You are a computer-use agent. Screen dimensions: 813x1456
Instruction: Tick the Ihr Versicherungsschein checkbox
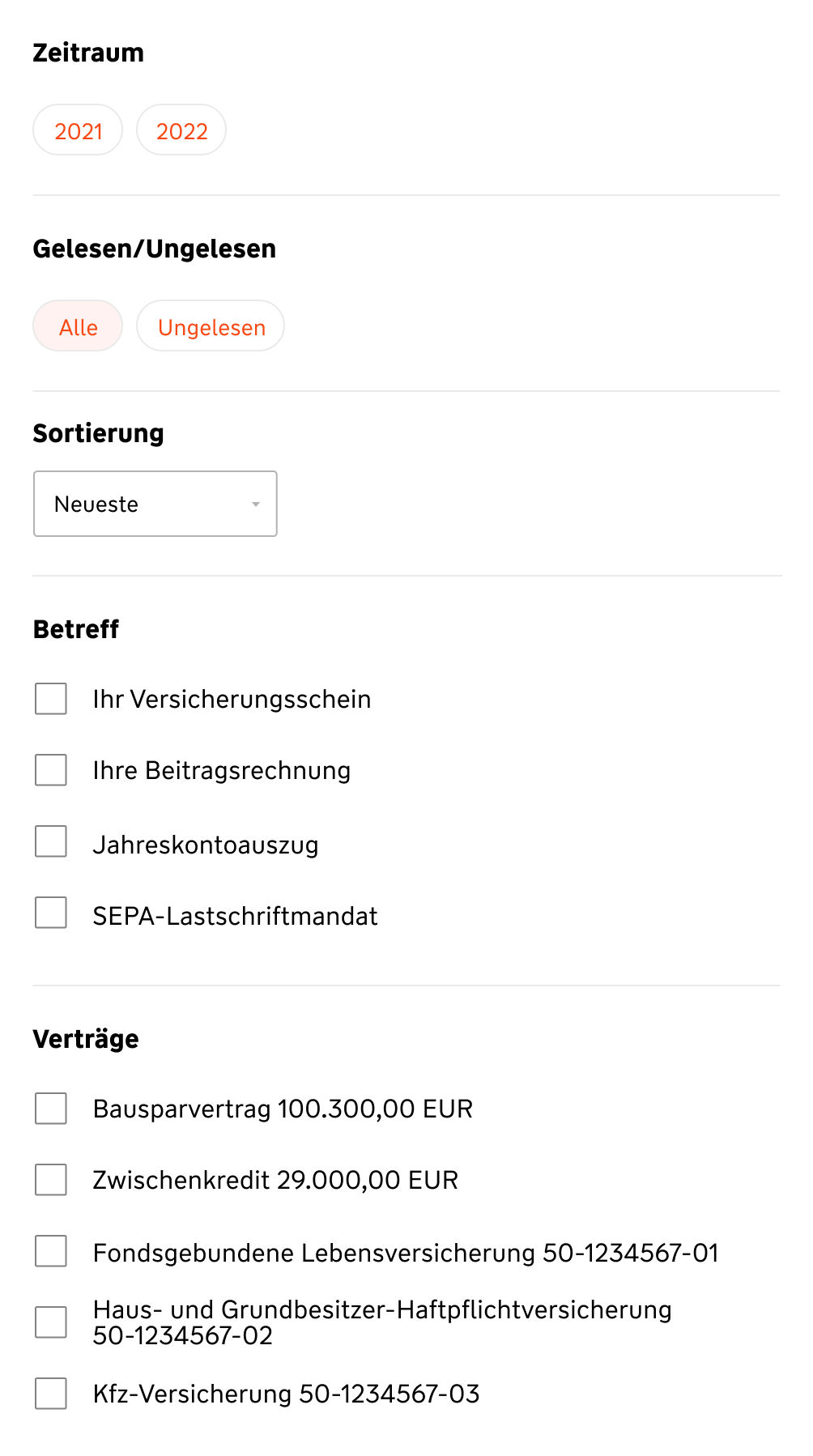(x=51, y=699)
